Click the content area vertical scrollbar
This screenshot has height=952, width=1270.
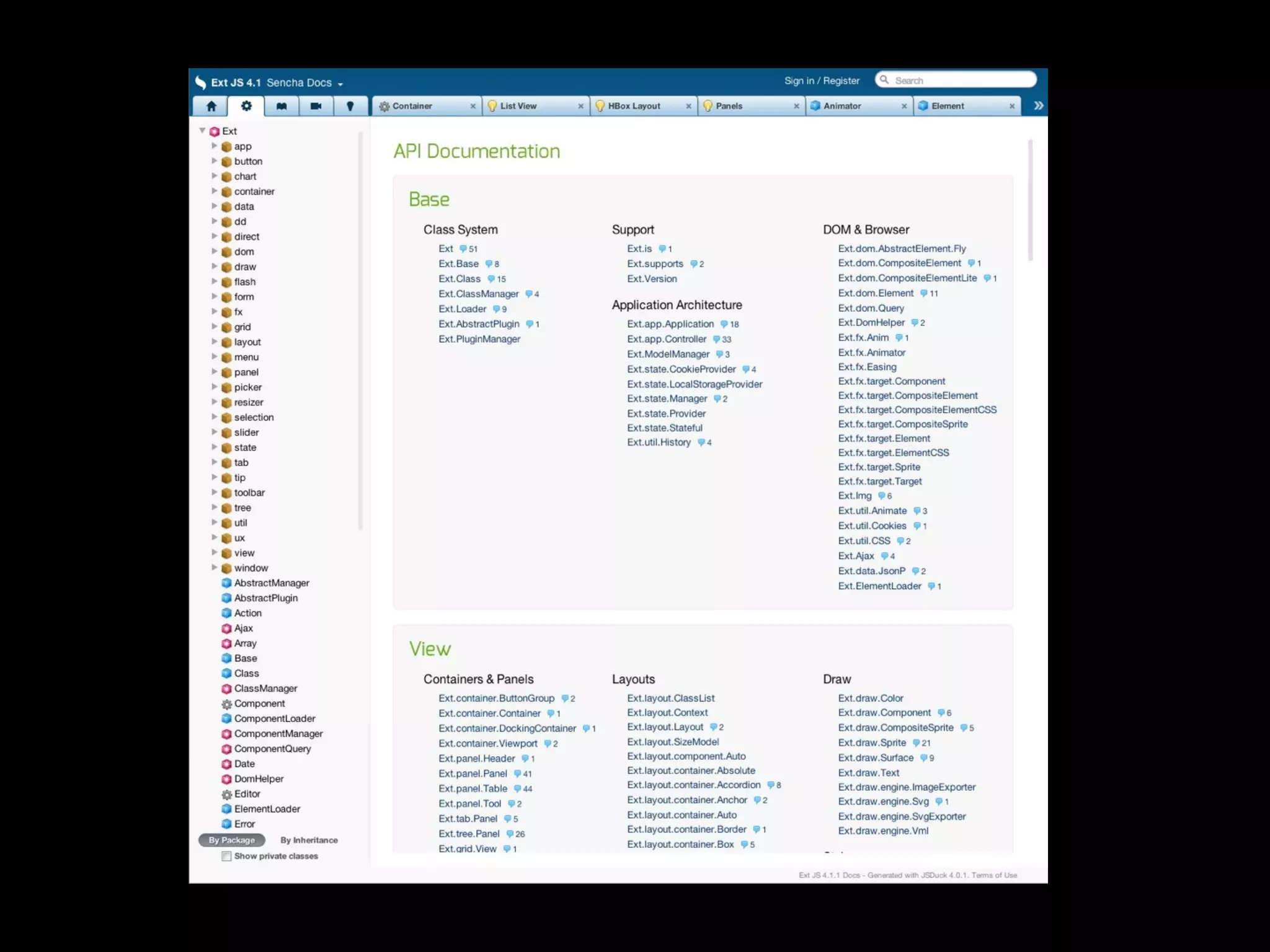coord(1030,200)
